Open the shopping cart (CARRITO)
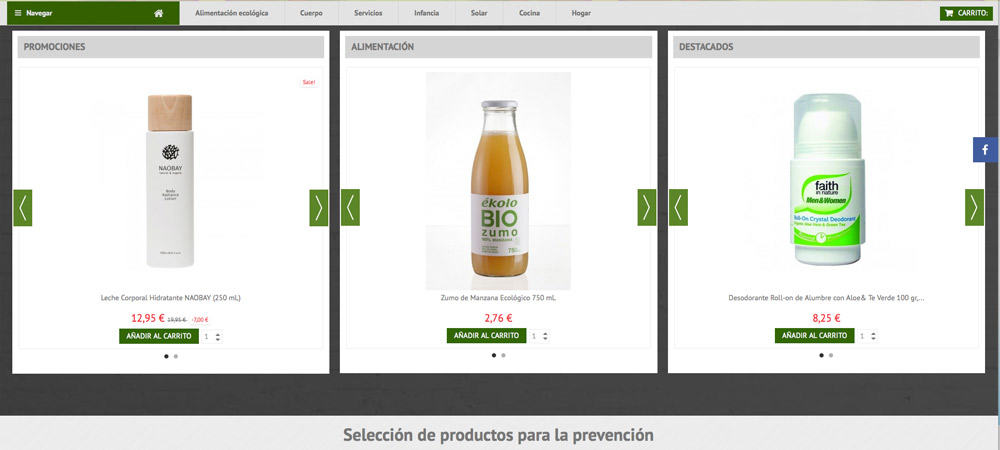Image resolution: width=1000 pixels, height=450 pixels. [966, 13]
